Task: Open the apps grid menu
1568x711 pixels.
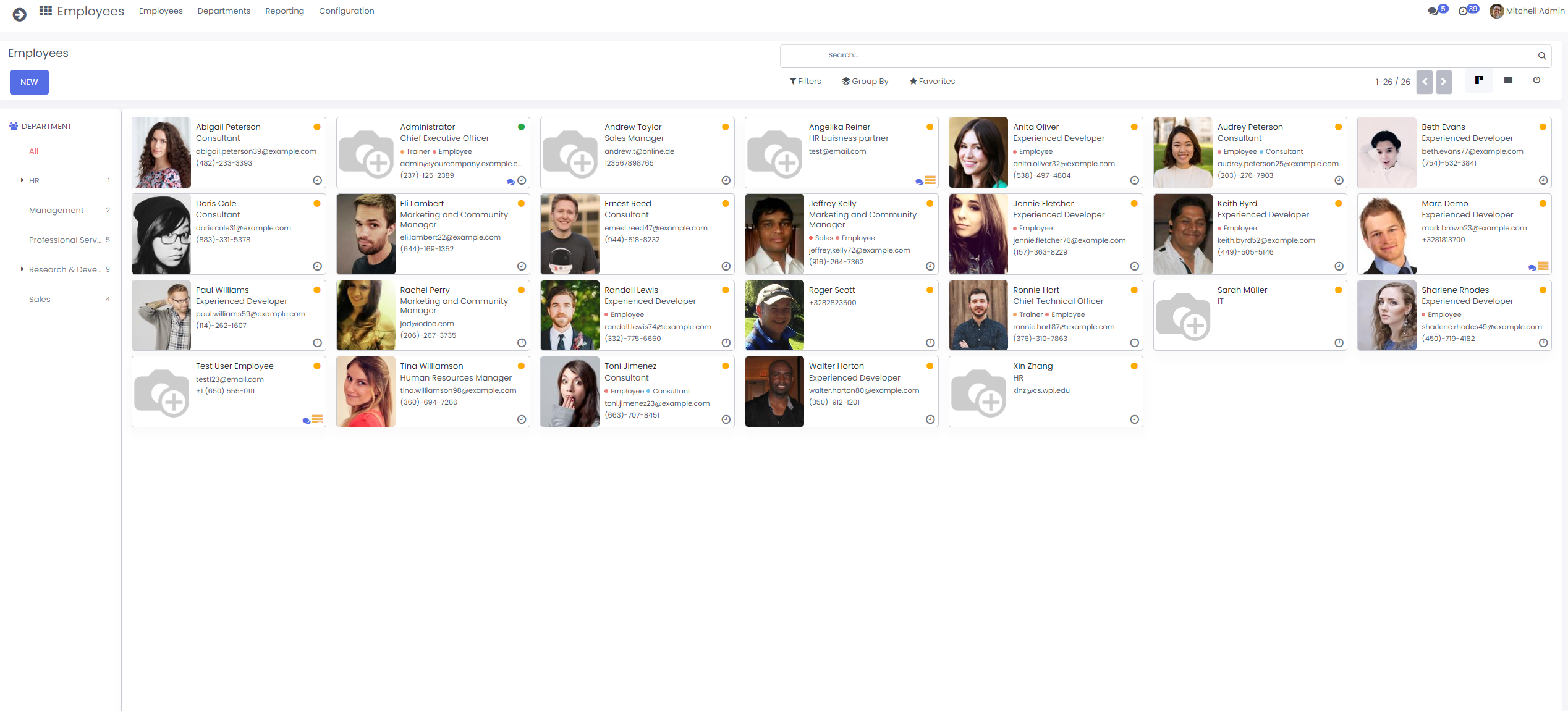Action: click(x=45, y=11)
